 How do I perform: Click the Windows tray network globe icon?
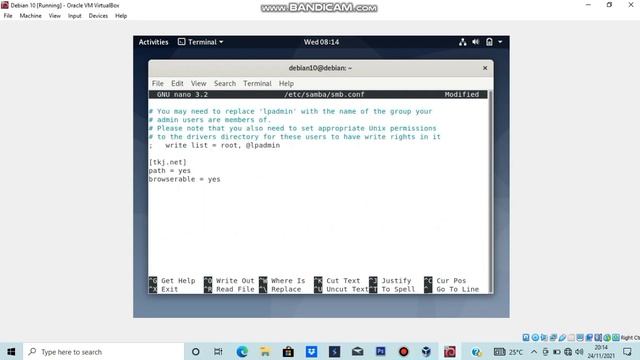click(x=568, y=351)
